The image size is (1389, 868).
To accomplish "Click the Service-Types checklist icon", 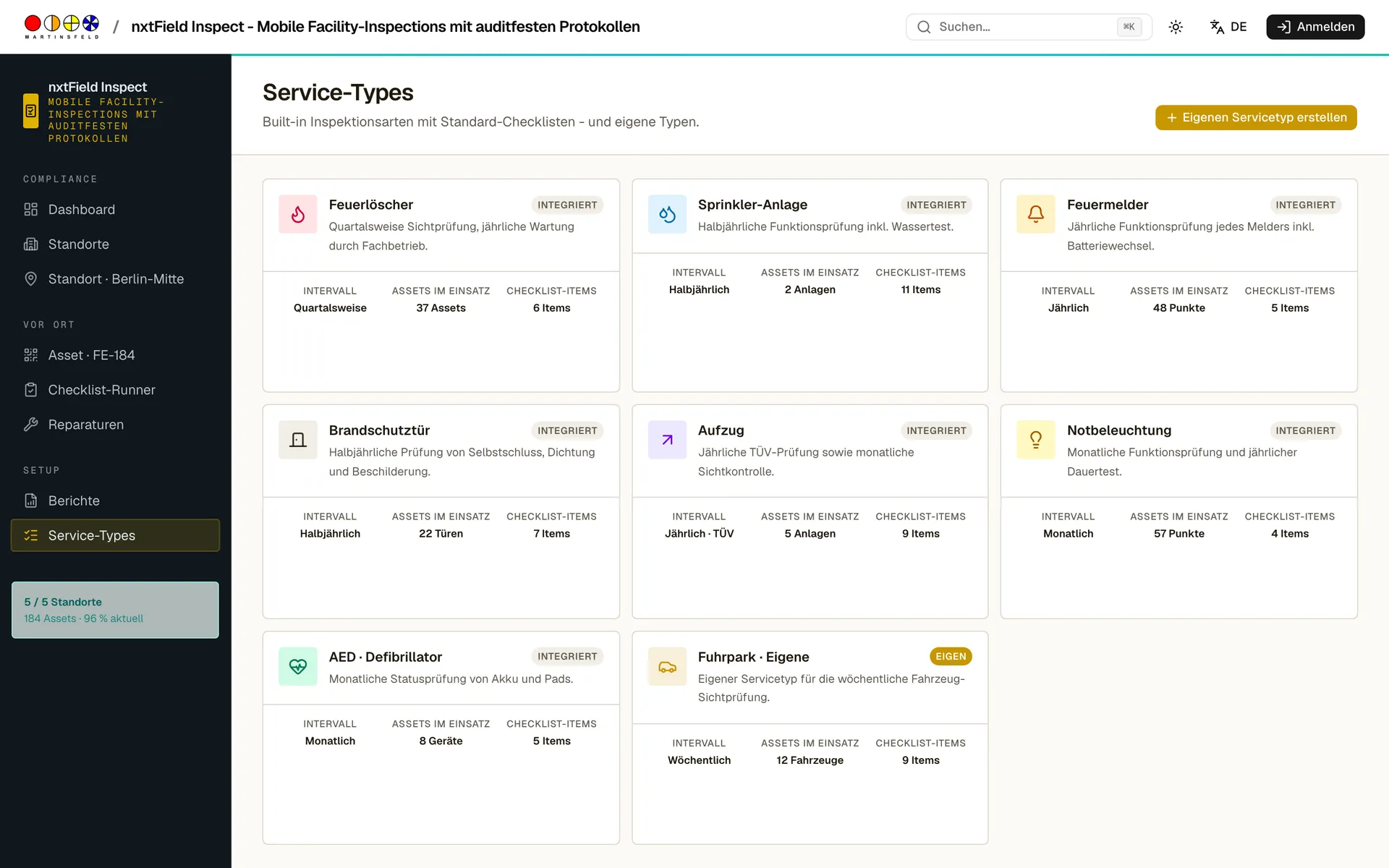I will [30, 535].
